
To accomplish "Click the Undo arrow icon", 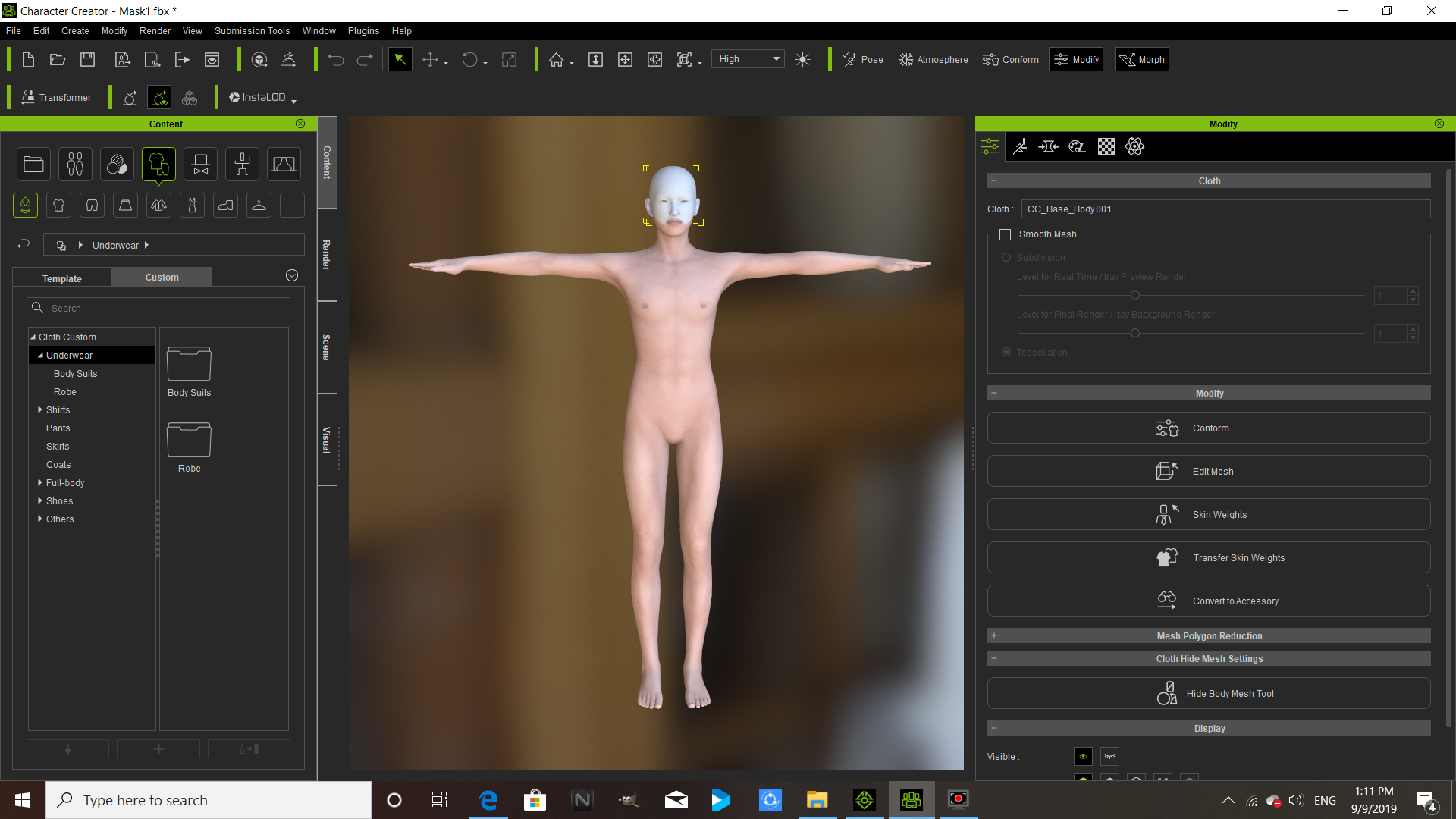I will pos(336,60).
